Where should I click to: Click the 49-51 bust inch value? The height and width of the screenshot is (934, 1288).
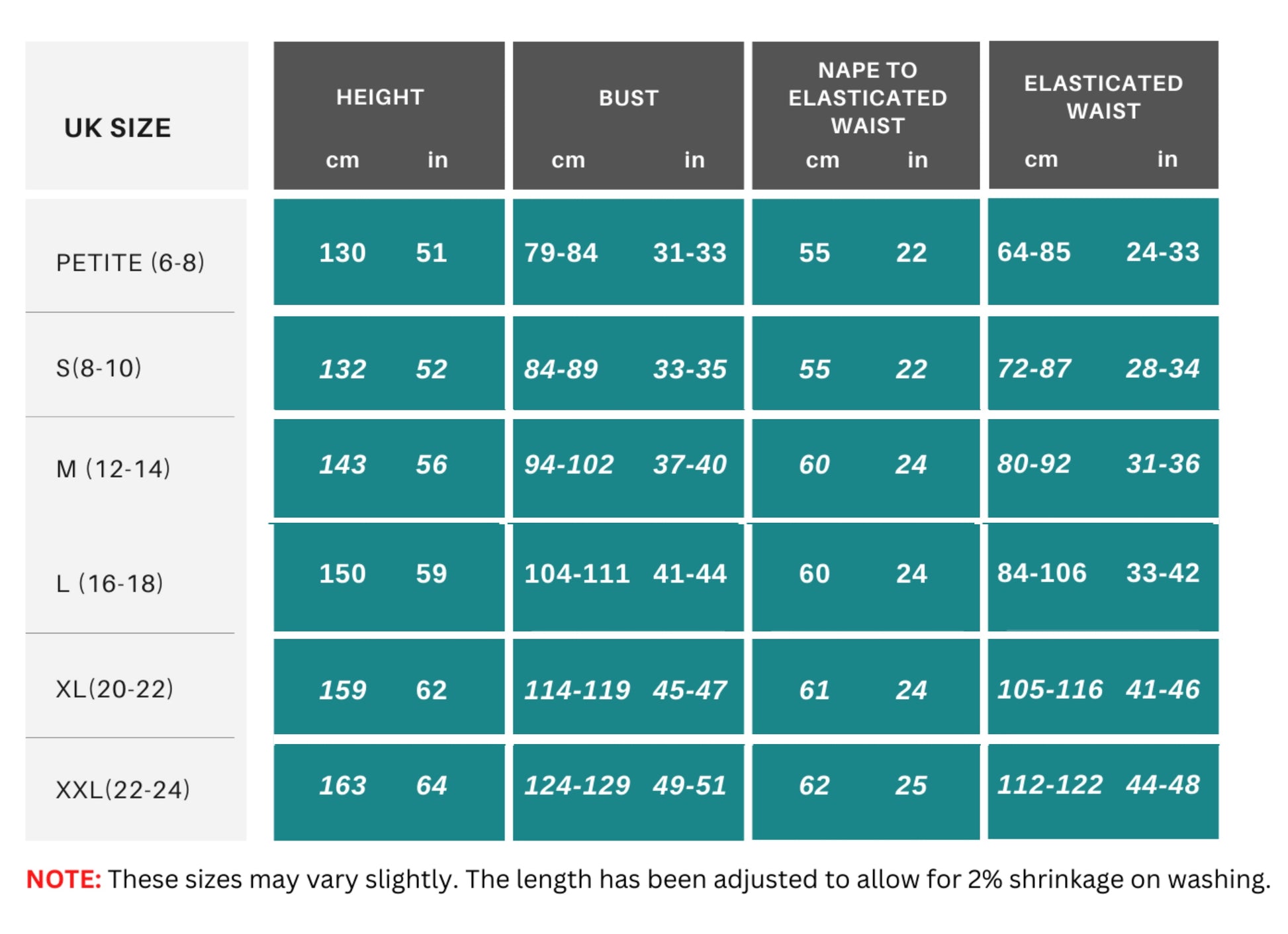690,786
